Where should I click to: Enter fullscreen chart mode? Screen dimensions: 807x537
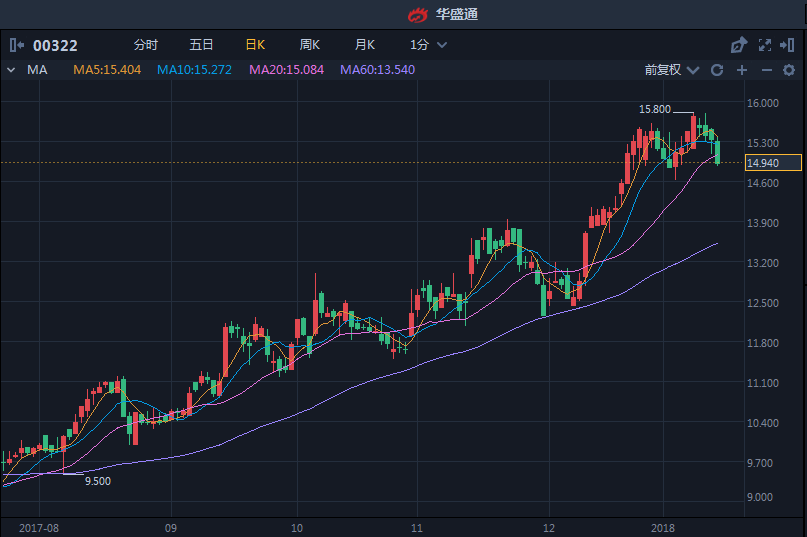(765, 45)
